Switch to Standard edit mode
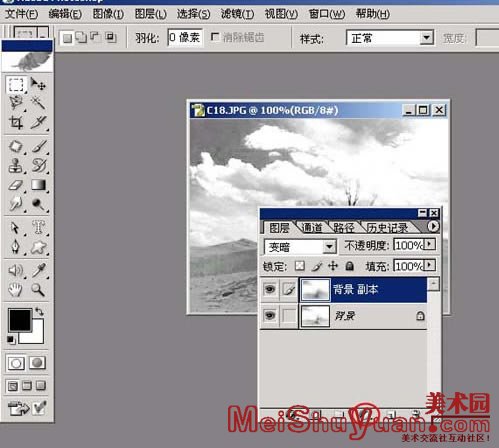Viewport: 499px width, 448px height. [16, 363]
